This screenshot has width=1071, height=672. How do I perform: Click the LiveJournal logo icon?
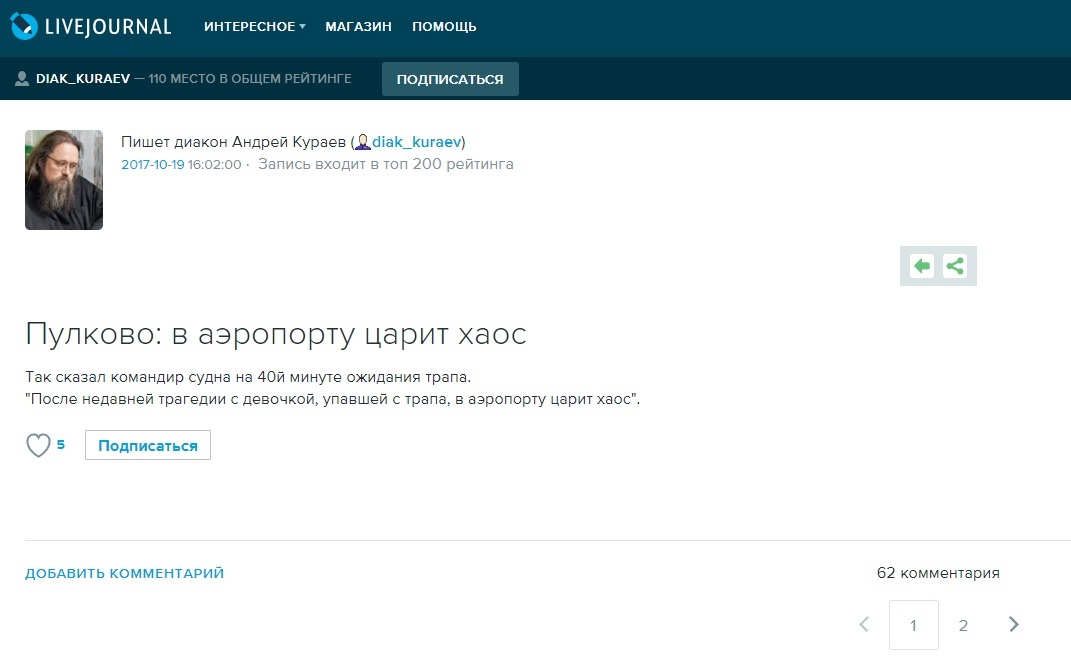[x=24, y=26]
